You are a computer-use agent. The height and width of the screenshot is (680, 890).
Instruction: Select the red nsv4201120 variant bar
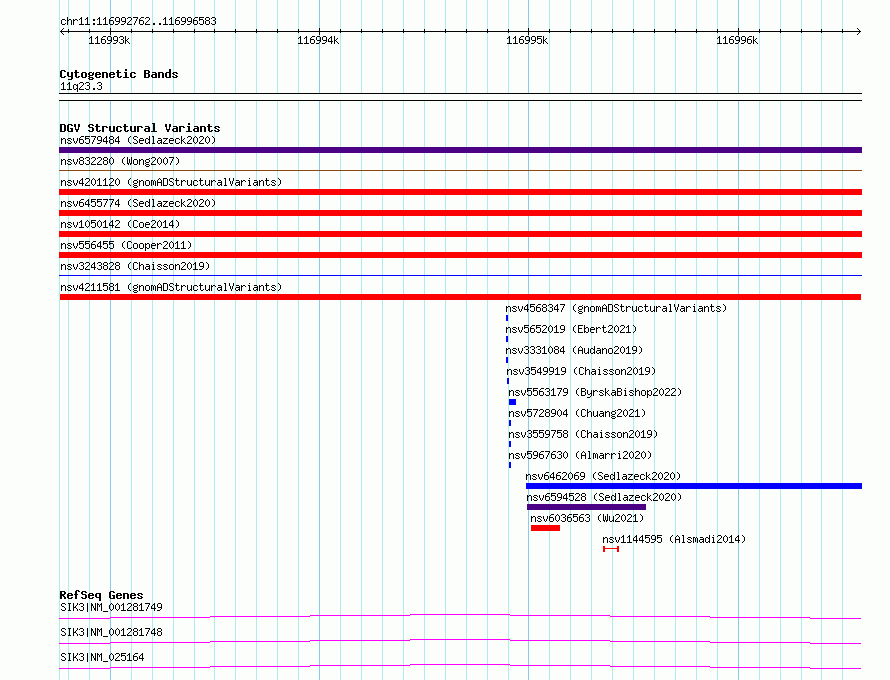click(x=460, y=192)
